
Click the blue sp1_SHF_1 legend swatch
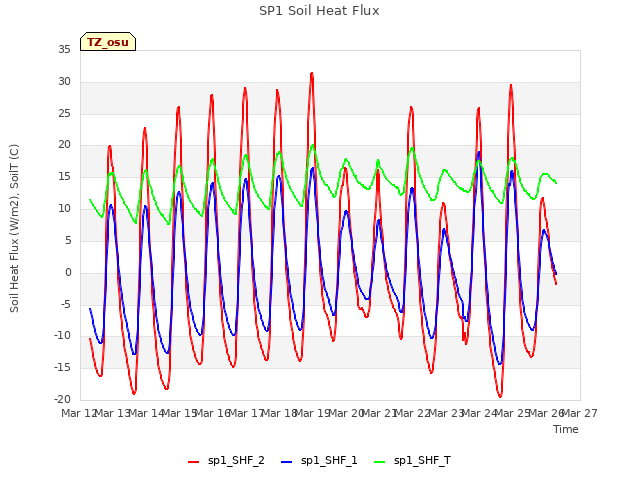coord(287,461)
